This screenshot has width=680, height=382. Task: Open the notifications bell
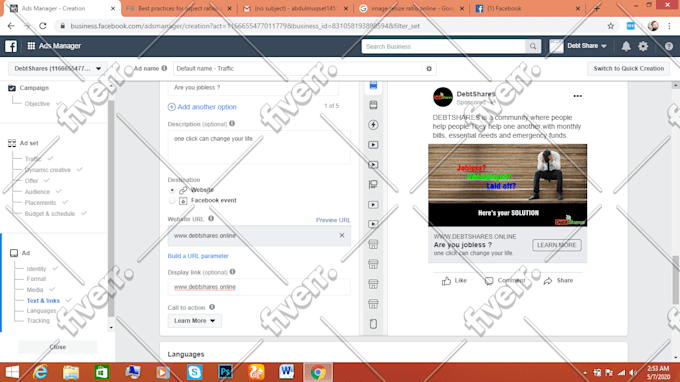[x=626, y=46]
